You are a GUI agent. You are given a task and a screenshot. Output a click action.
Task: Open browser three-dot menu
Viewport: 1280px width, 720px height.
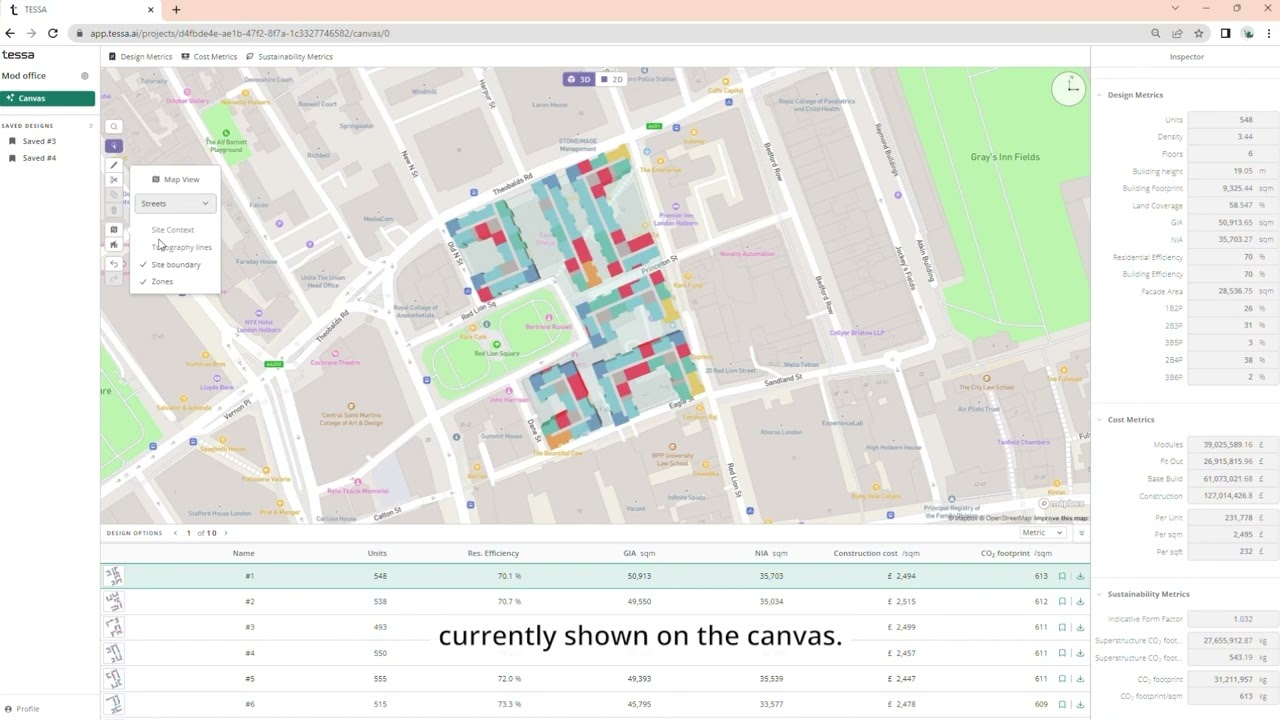pyautogui.click(x=1270, y=33)
